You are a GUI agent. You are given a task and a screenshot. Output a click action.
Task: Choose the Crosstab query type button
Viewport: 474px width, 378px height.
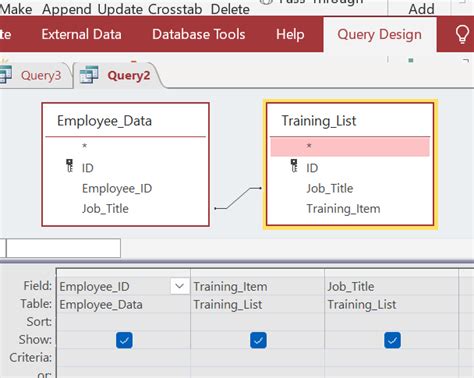tap(175, 9)
